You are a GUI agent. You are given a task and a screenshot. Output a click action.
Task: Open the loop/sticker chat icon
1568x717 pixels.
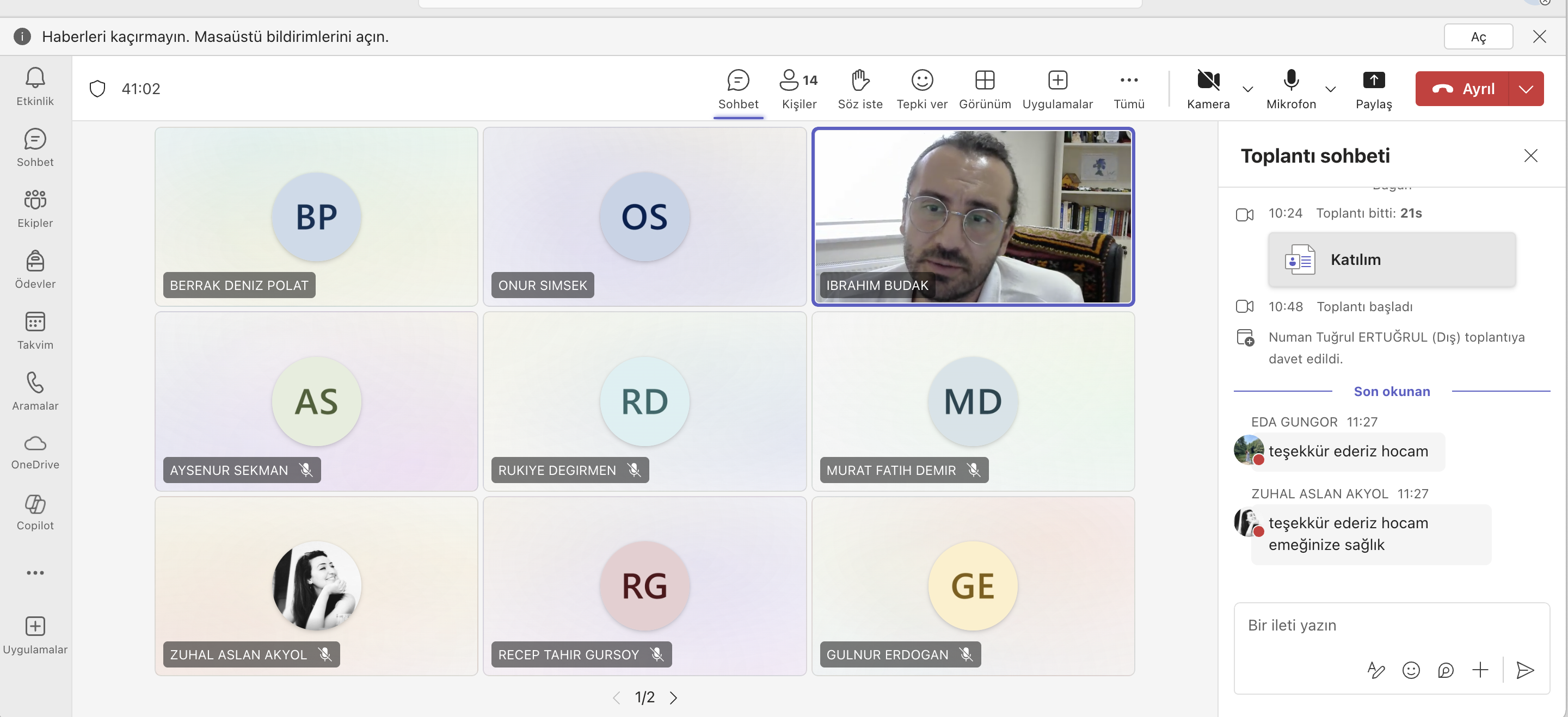(1445, 670)
